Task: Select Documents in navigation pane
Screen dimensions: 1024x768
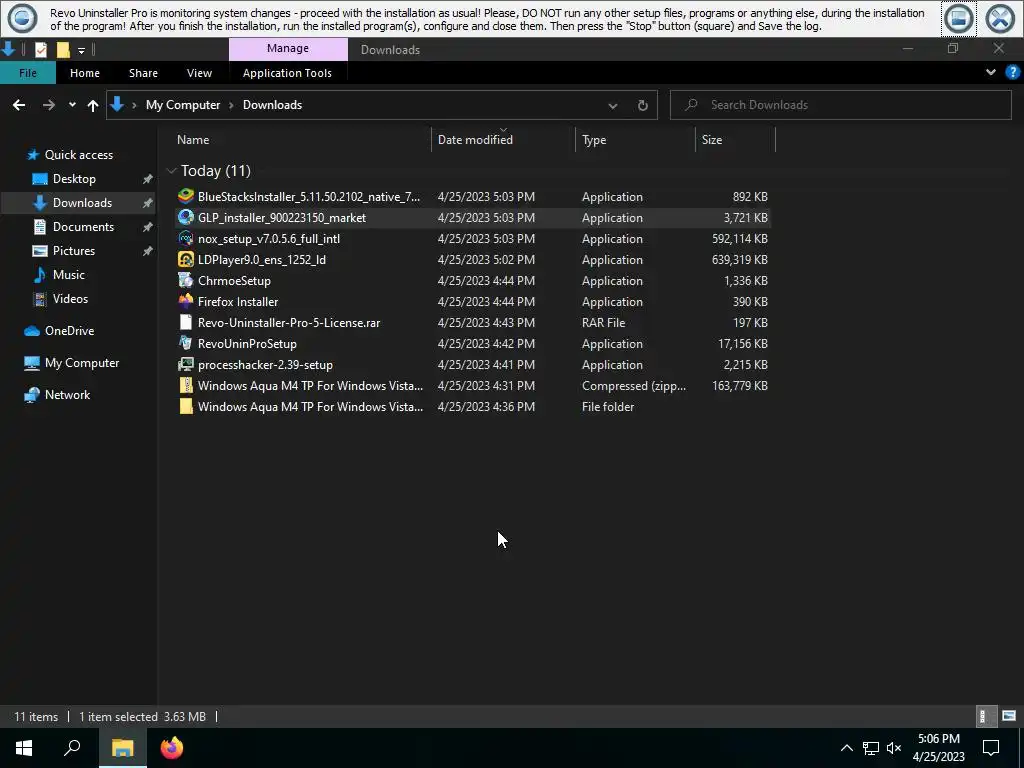Action: pos(83,227)
